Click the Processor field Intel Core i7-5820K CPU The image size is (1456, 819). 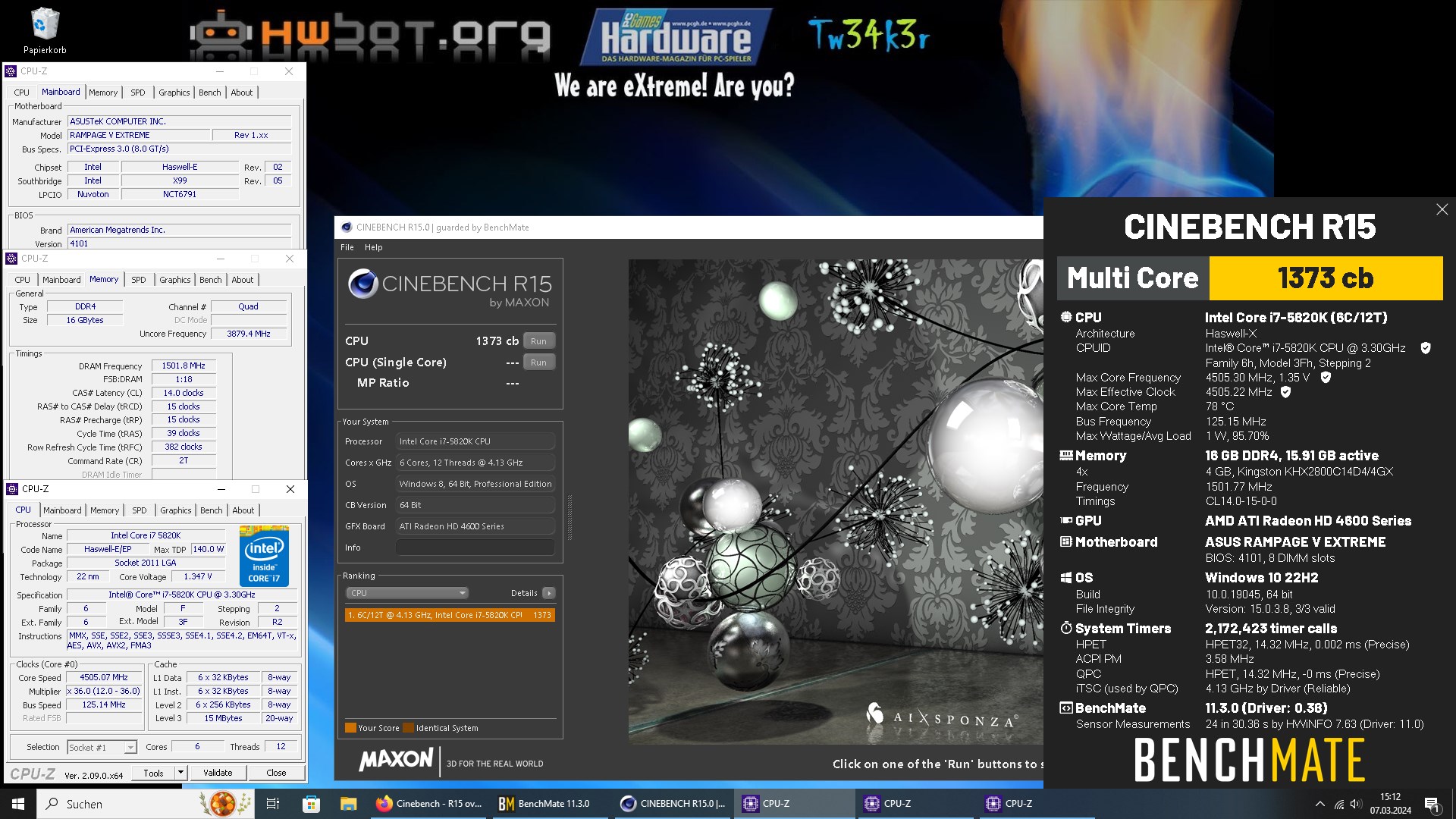tap(475, 441)
